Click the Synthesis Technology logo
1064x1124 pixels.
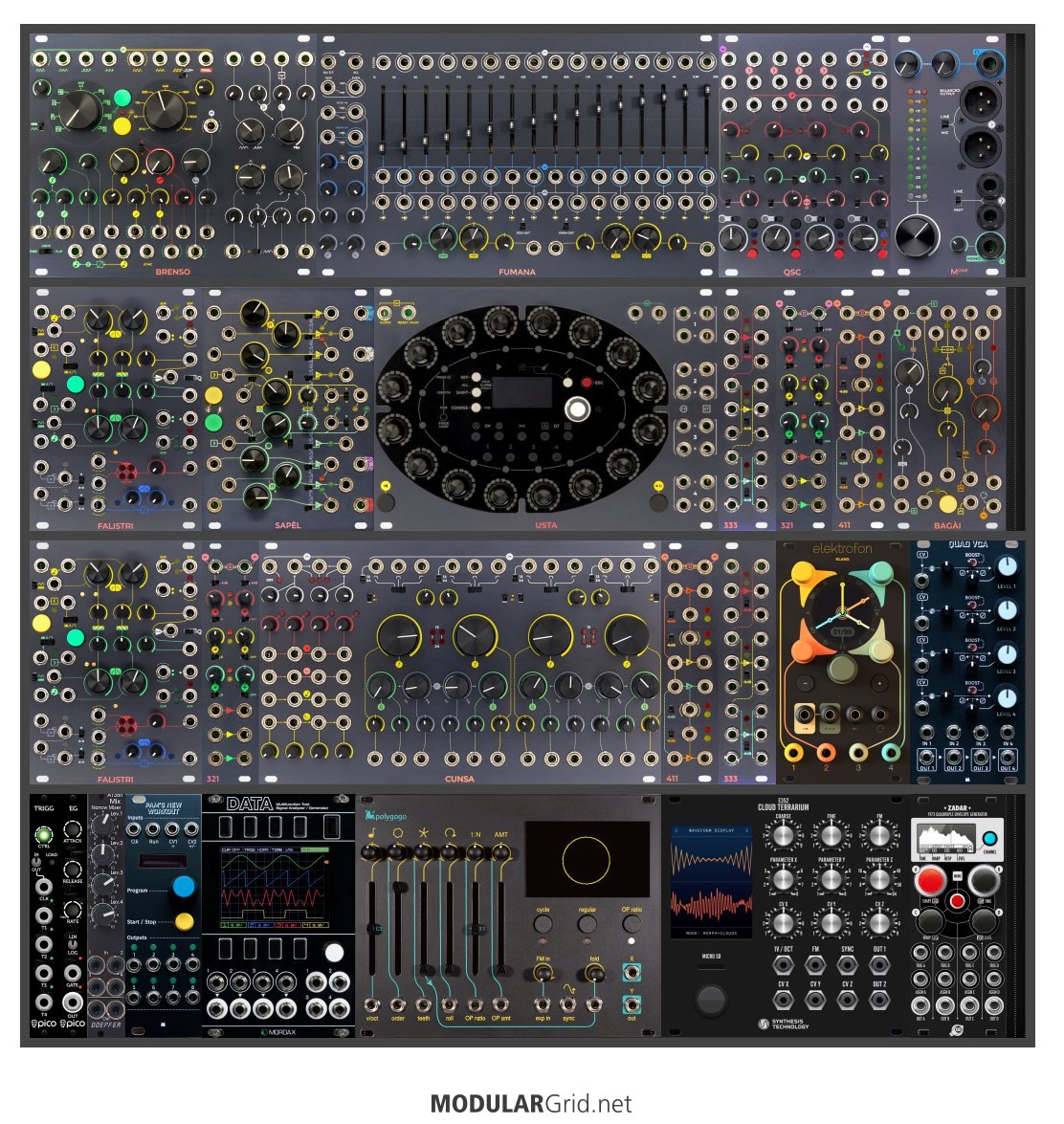783,1024
